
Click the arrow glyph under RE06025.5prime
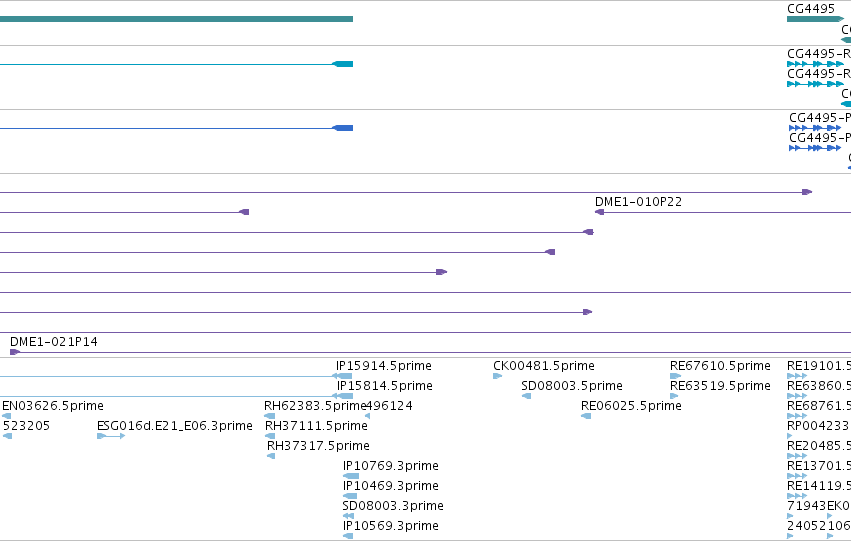click(586, 416)
